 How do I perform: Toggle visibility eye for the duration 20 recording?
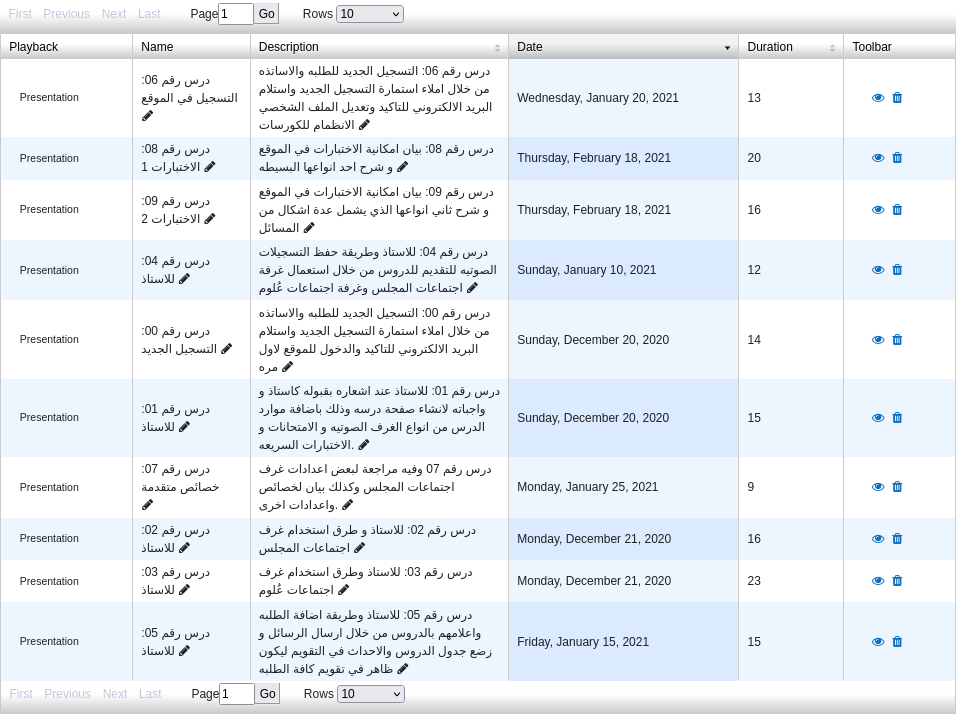[878, 158]
